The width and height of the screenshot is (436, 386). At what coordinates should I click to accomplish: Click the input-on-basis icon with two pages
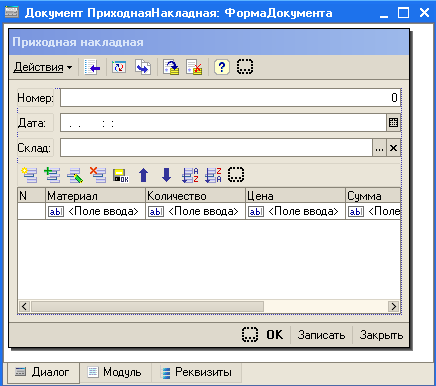(x=143, y=67)
